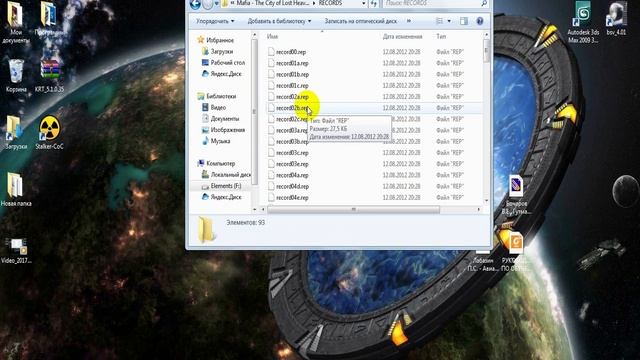Show more toolbar commands chevron
Viewport: 640px width, 360px height.
409,21
